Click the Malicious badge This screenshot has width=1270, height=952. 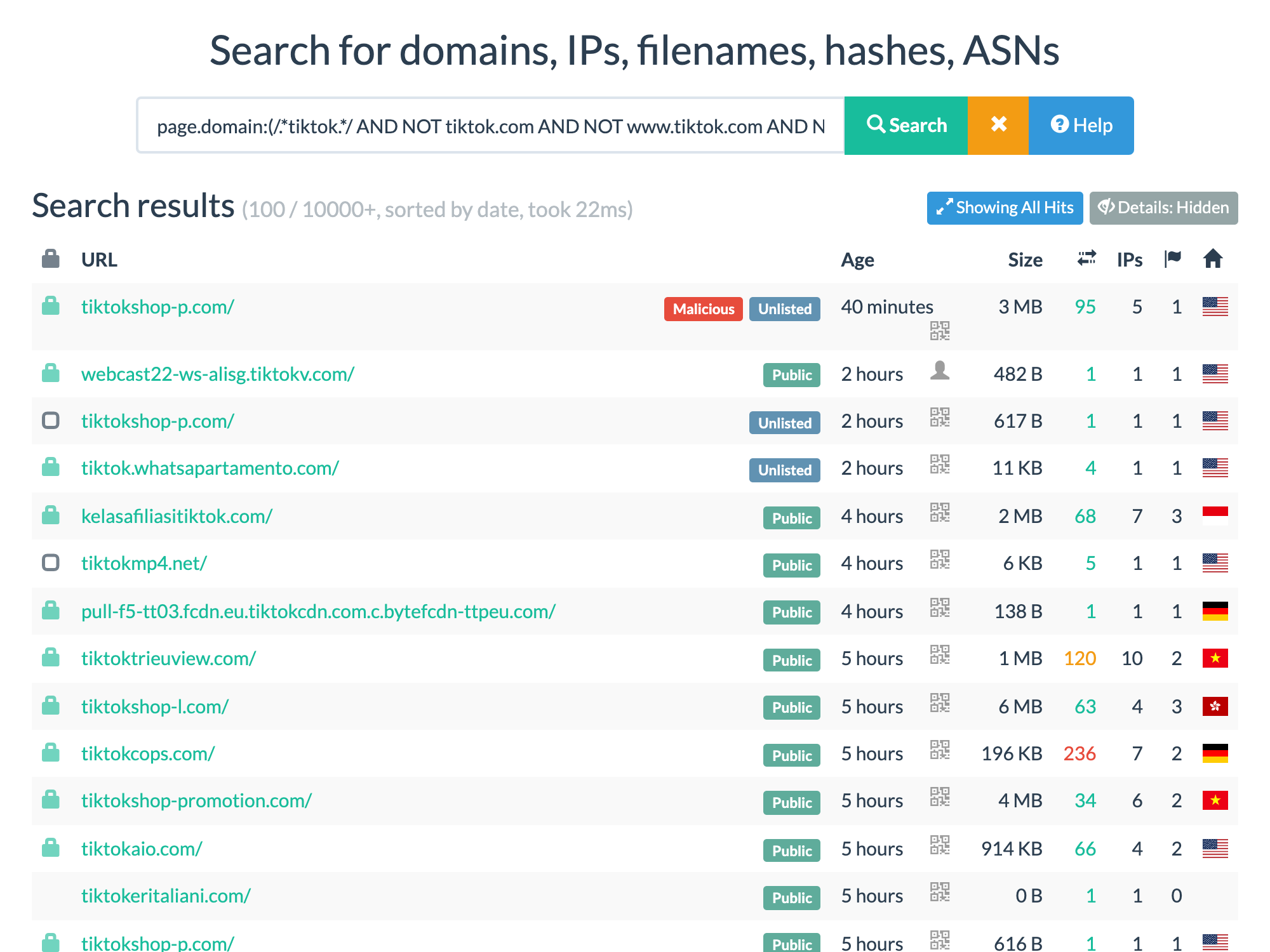[x=704, y=309]
